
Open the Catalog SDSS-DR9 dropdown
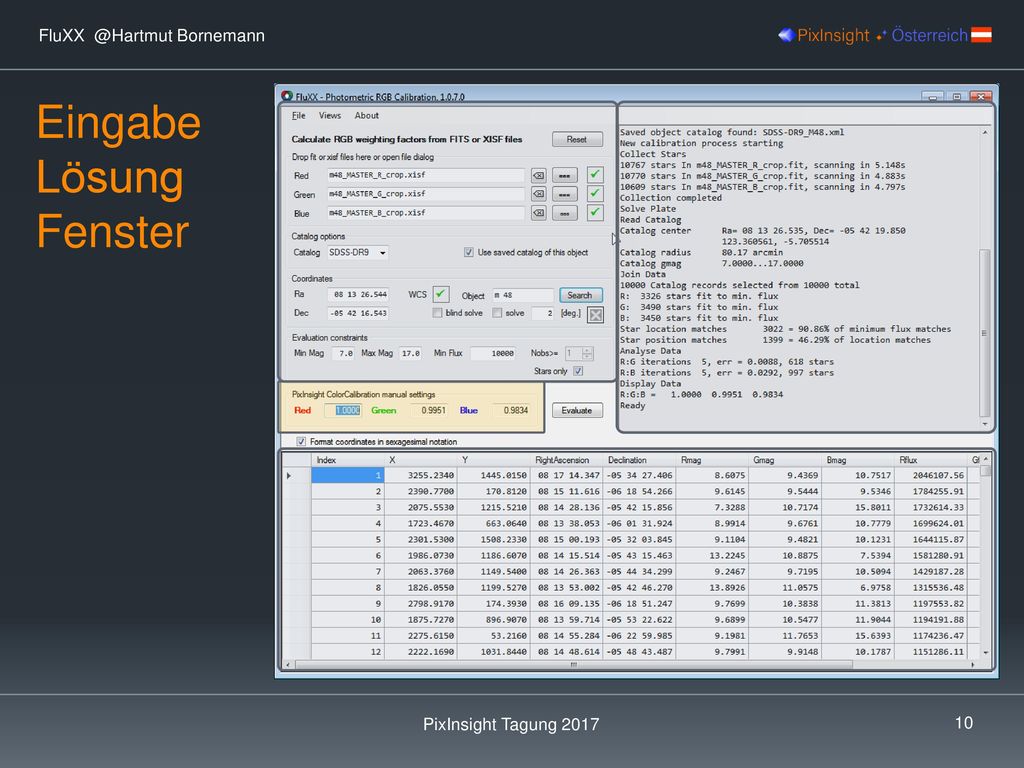(x=383, y=253)
